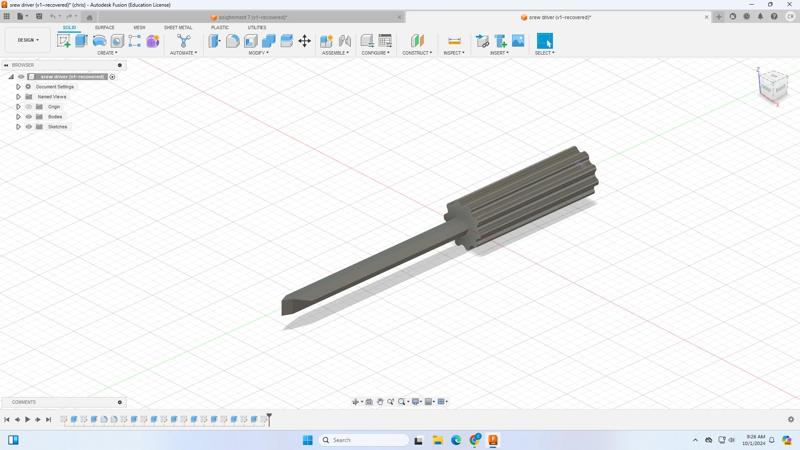Select the Shell tool
The image size is (800, 450).
251,41
